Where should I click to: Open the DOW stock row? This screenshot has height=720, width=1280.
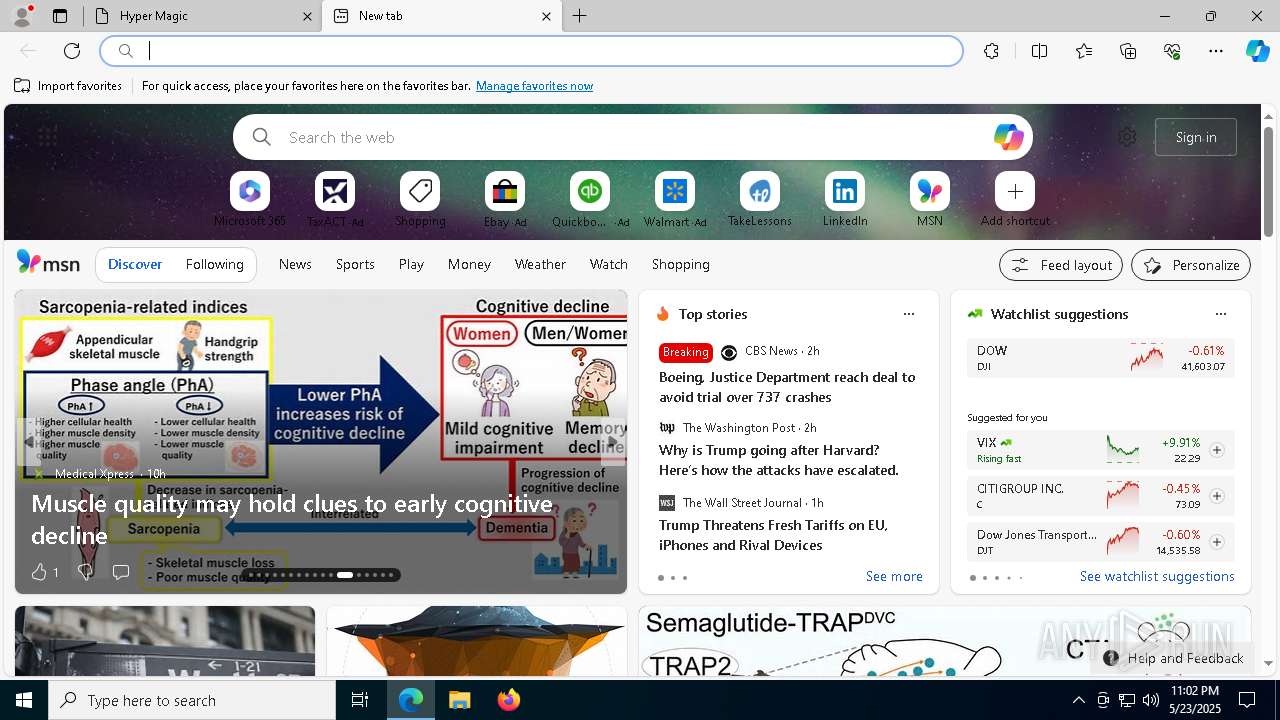[1100, 358]
